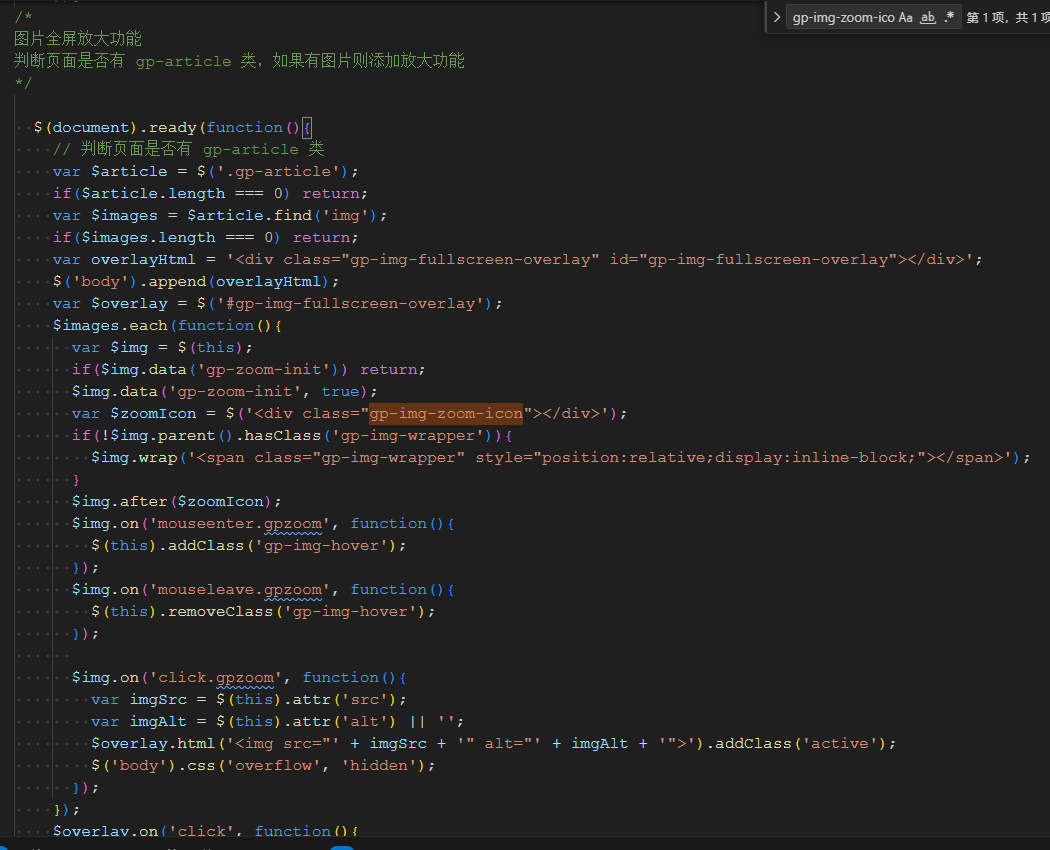This screenshot has width=1050, height=850.
Task: Click the 'click.gpzoom' event handler line
Action: click(x=239, y=678)
